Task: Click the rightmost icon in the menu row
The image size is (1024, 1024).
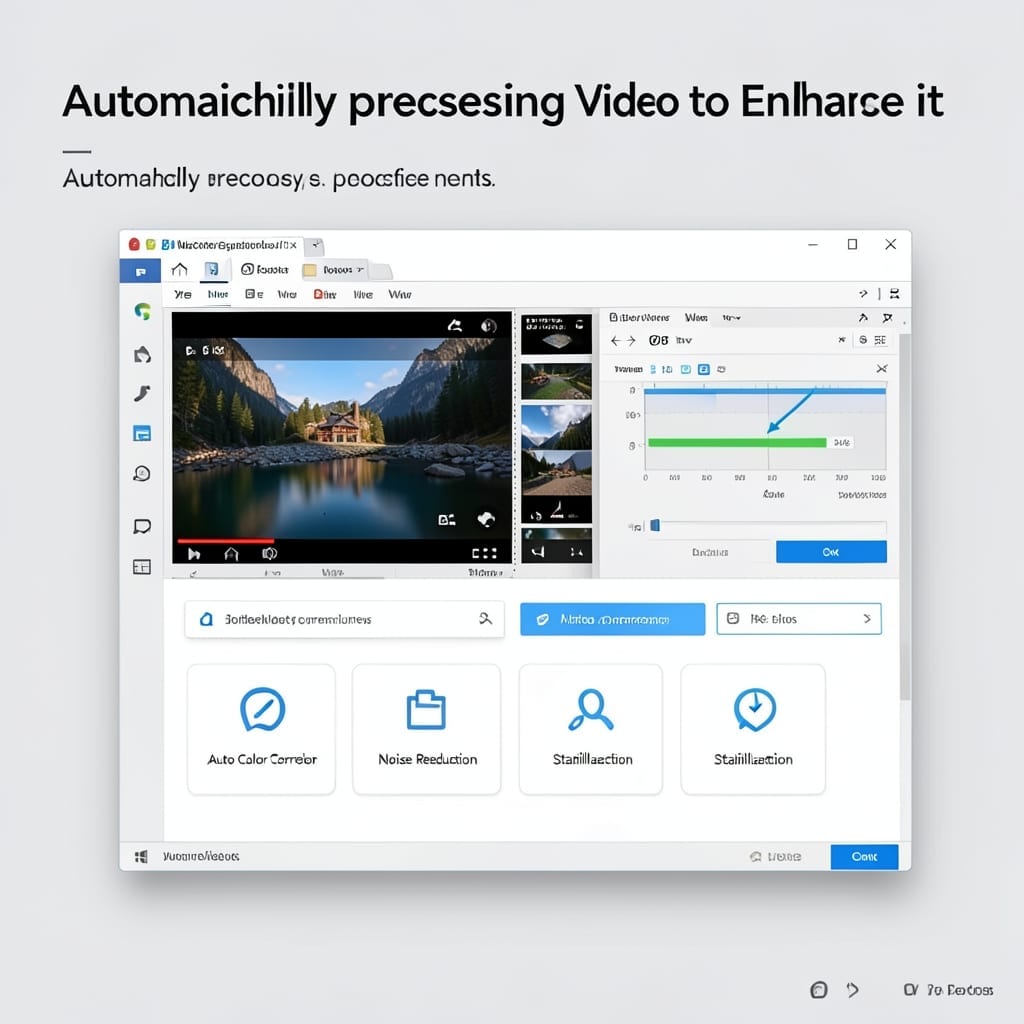Action: point(895,294)
